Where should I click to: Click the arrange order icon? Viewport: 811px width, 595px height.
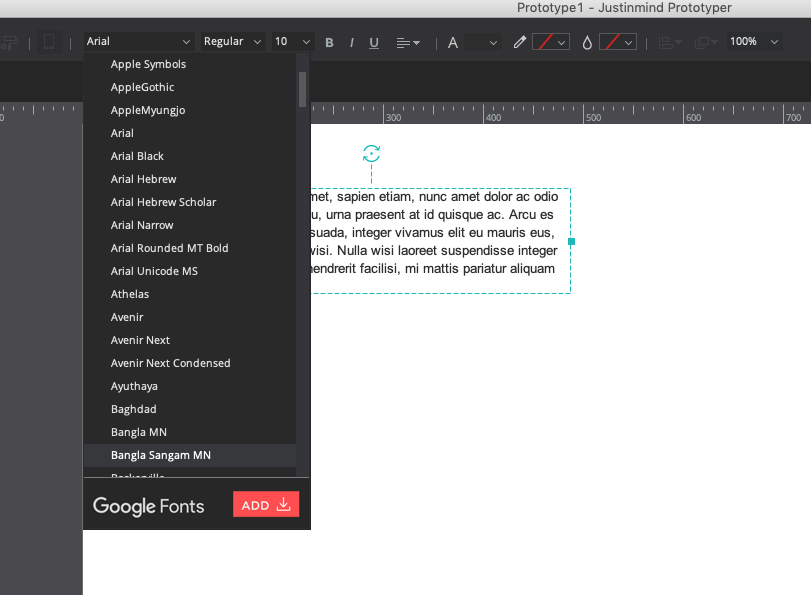pyautogui.click(x=705, y=42)
